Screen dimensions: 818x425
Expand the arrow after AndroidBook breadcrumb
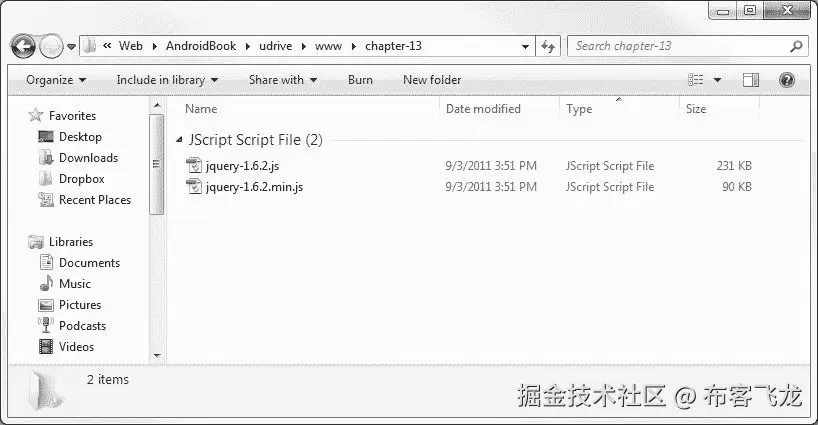point(248,46)
